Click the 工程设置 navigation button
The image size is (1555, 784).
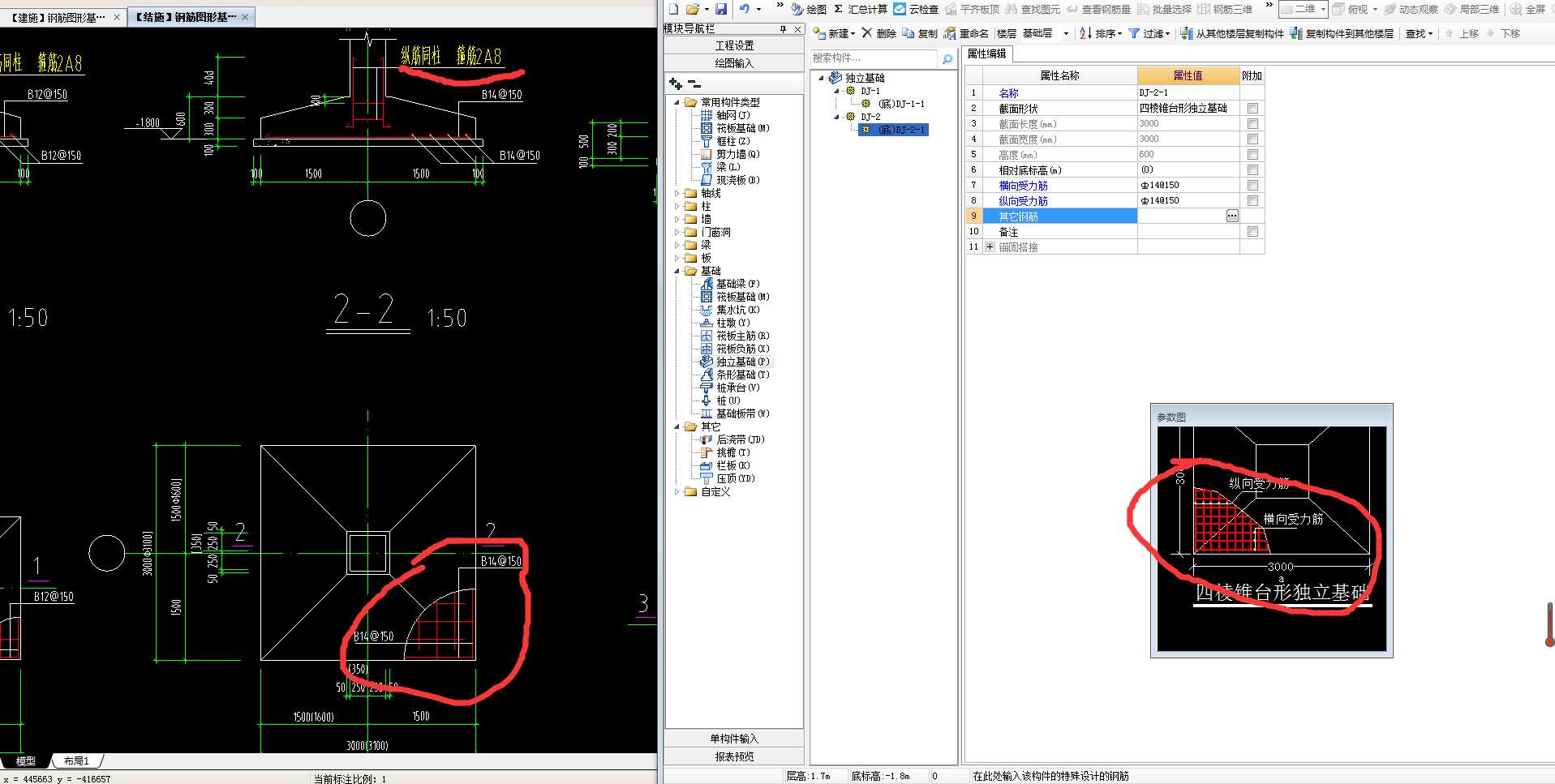734,45
